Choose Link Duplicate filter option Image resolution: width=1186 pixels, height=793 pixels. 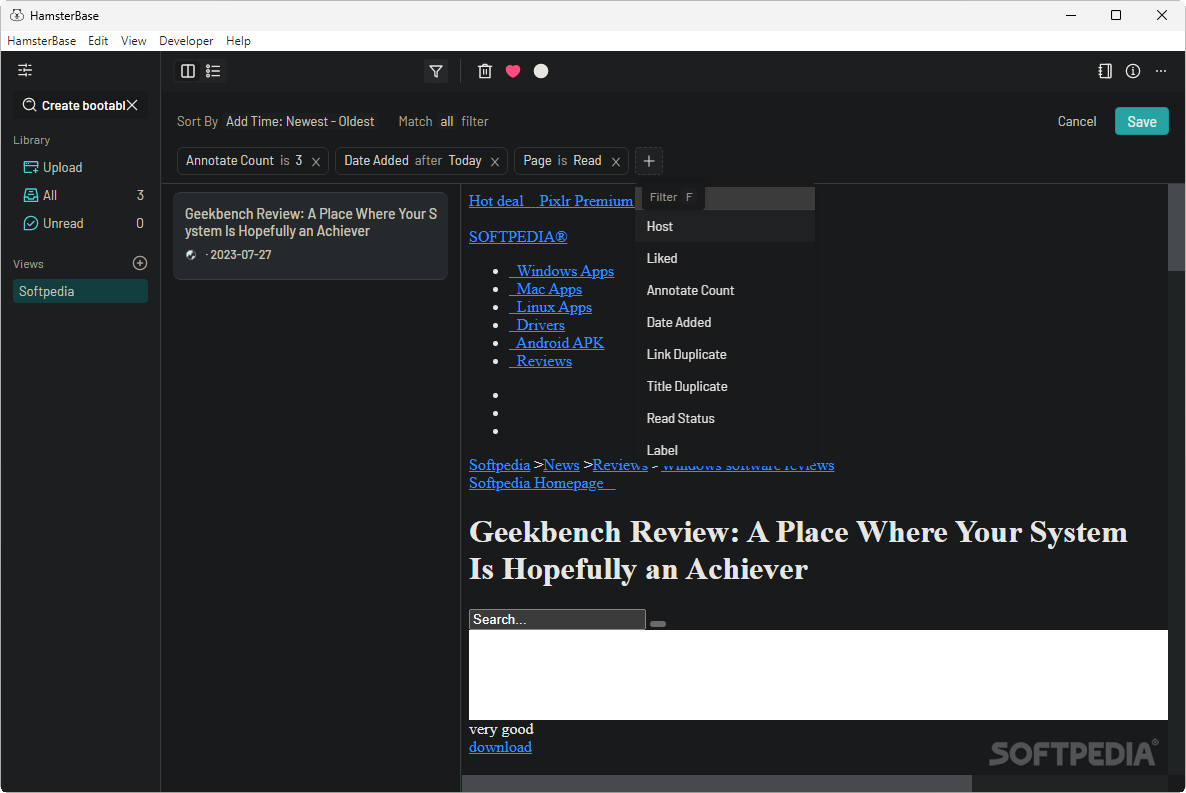pos(725,354)
